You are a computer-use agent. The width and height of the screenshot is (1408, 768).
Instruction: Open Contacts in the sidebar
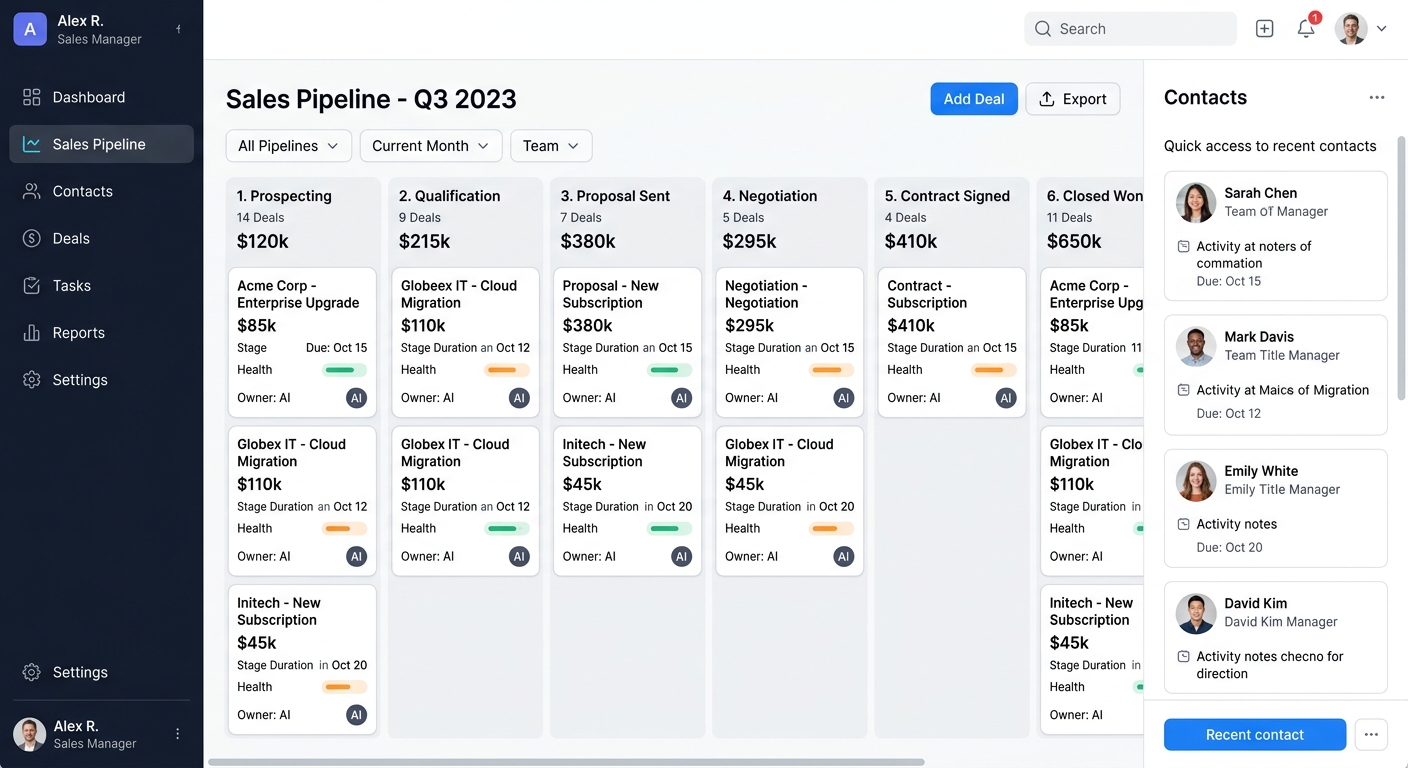pyautogui.click(x=101, y=191)
